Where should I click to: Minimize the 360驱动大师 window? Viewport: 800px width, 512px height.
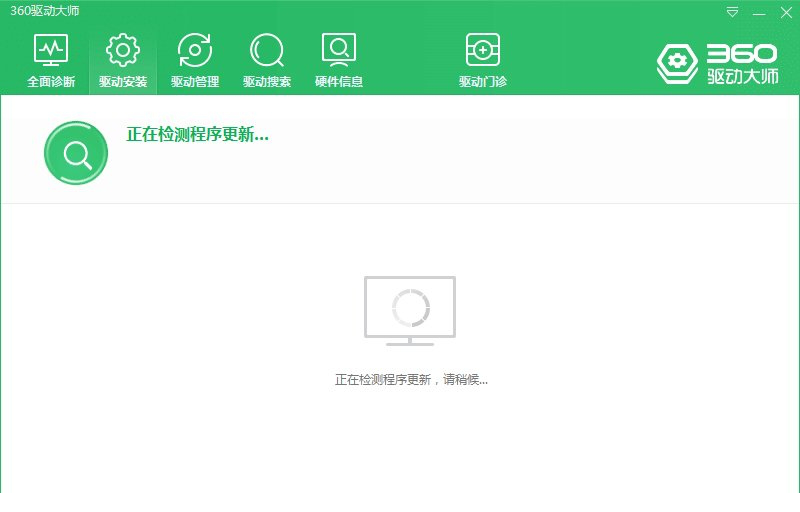point(759,13)
